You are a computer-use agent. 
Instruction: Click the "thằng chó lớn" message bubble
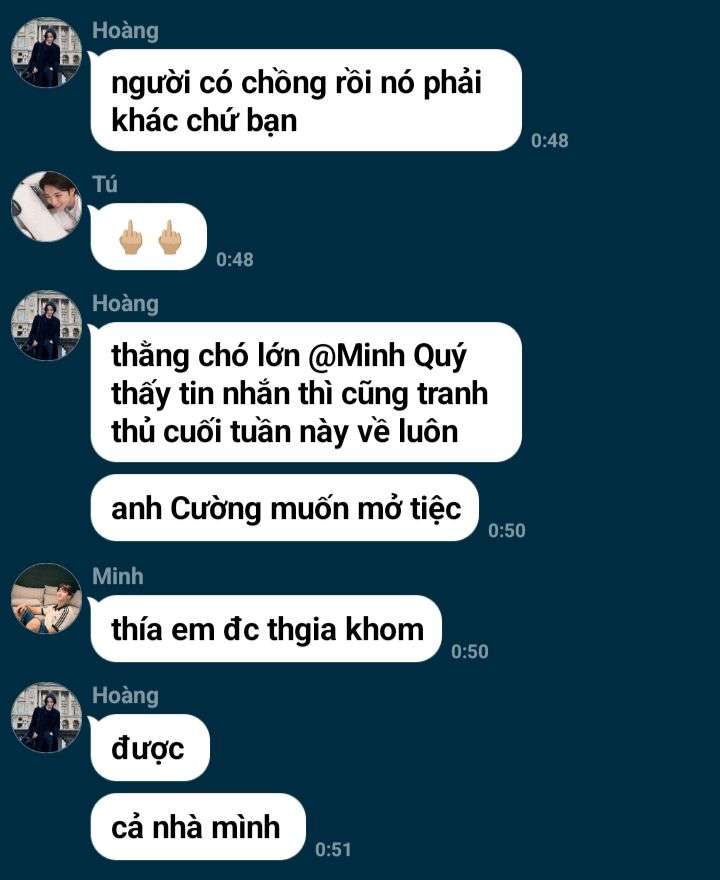coord(306,393)
